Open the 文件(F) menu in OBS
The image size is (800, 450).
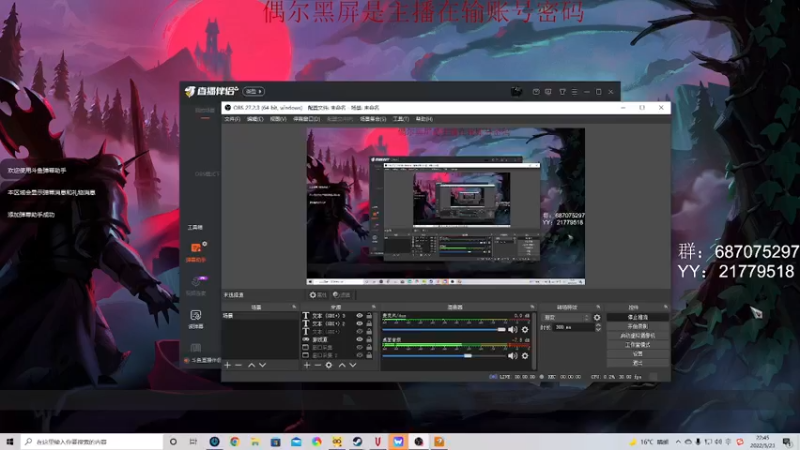click(x=232, y=119)
